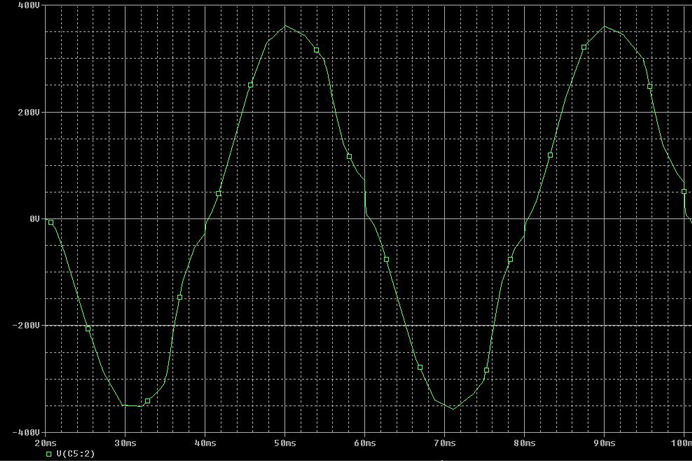
Task: Select the 80ms time axis label
Action: tap(524, 443)
